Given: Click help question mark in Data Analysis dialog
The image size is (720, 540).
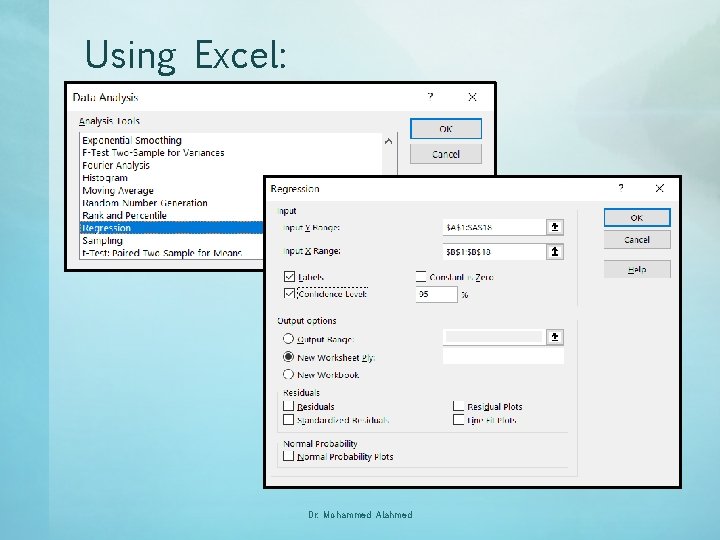Looking at the screenshot, I should click(430, 96).
